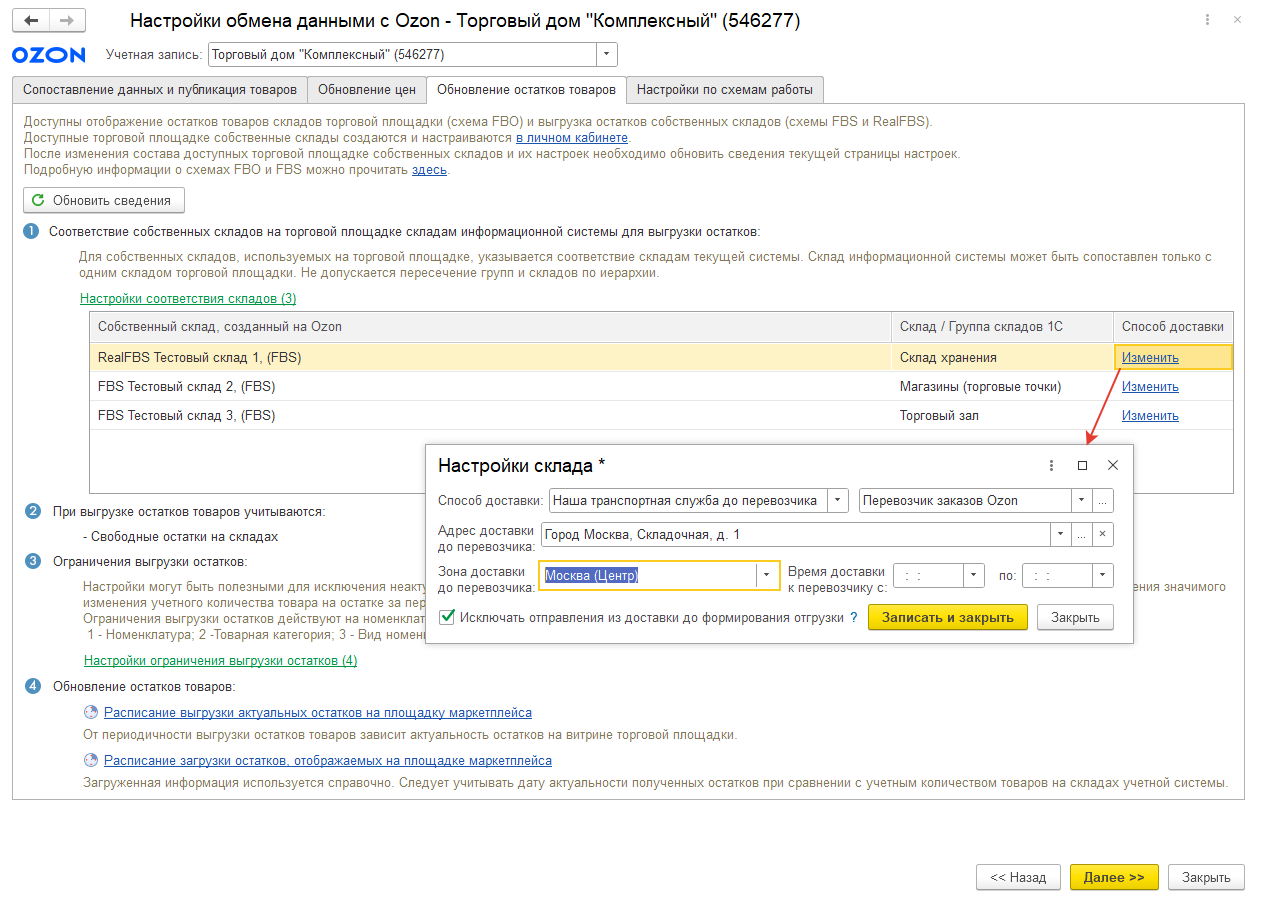Click Обновить сведения button
This screenshot has width=1262, height=902.
coord(104,200)
